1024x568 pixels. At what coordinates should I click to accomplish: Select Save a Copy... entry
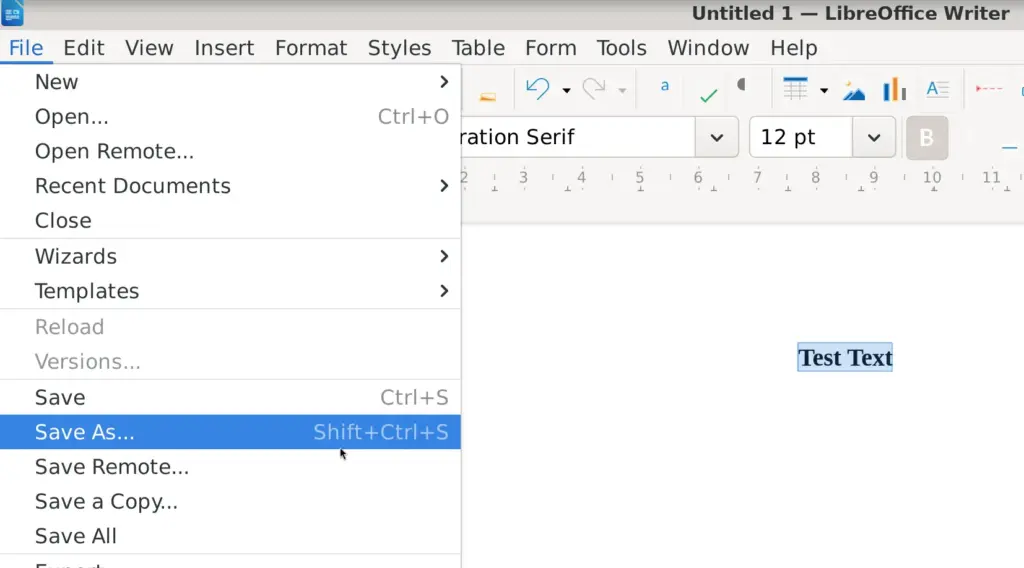point(230,501)
